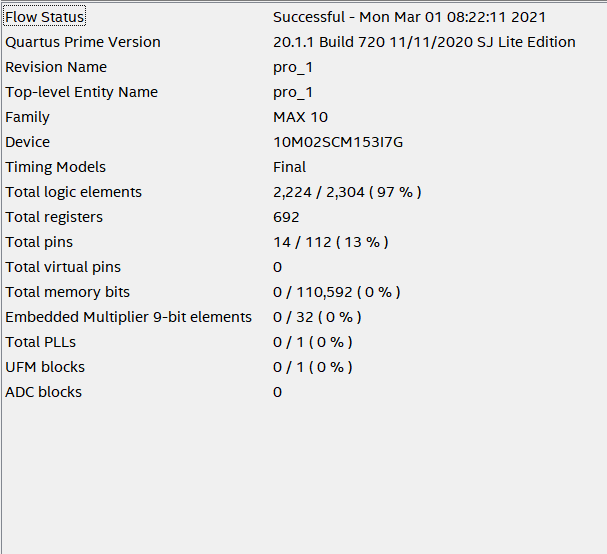Select the Flow Status label
This screenshot has height=554, width=607.
pyautogui.click(x=45, y=17)
